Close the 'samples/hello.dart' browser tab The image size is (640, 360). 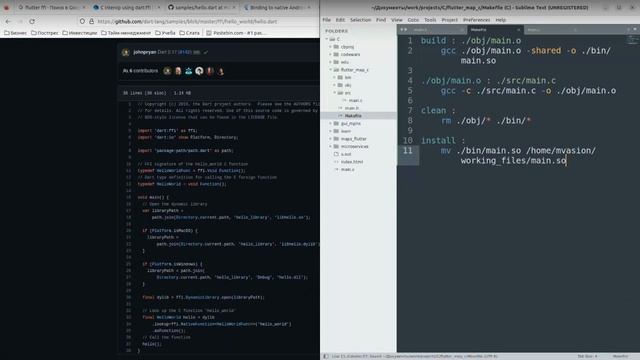pos(234,7)
